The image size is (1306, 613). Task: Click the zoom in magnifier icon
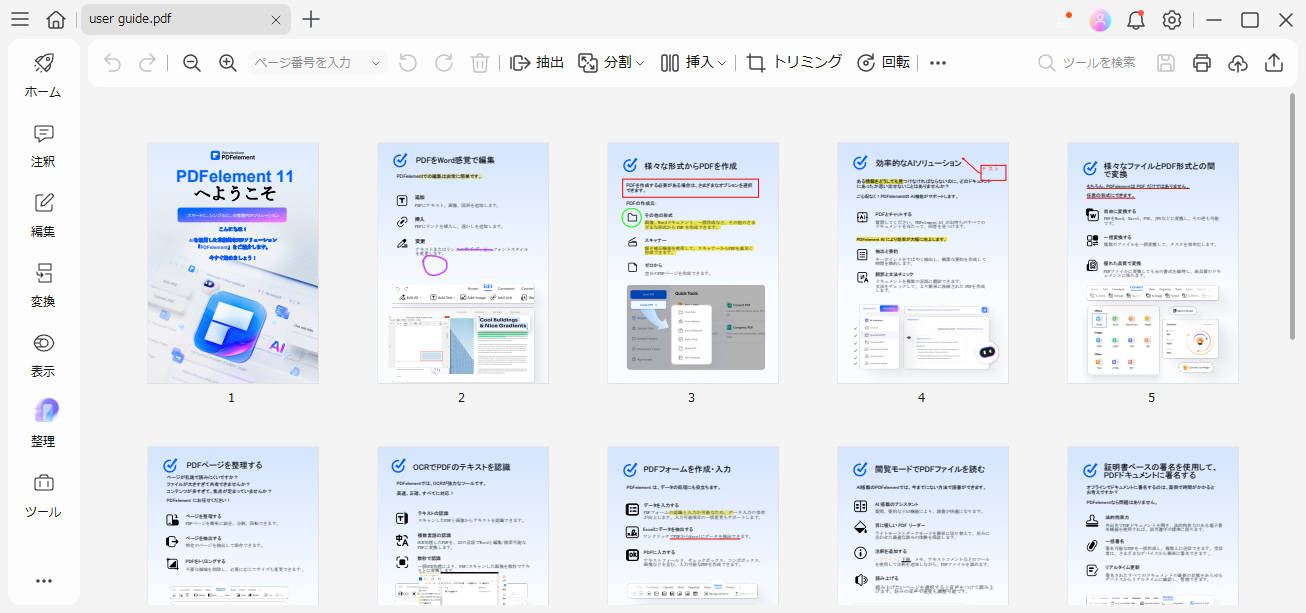coord(228,63)
